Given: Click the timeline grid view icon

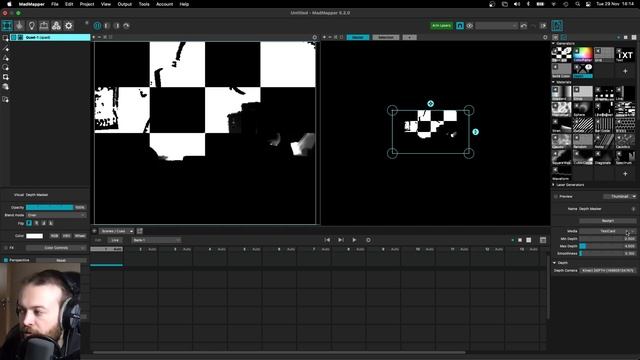Looking at the screenshot, I should coord(542,240).
